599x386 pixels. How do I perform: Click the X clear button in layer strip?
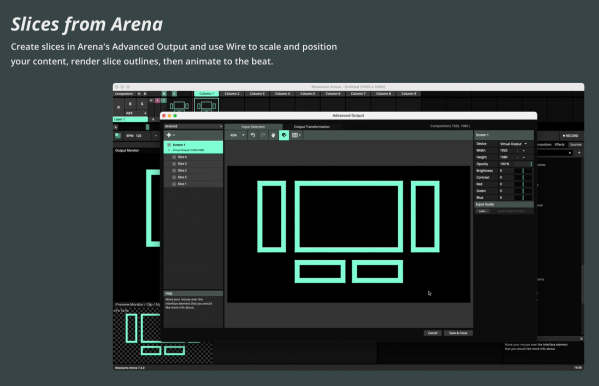click(x=118, y=107)
